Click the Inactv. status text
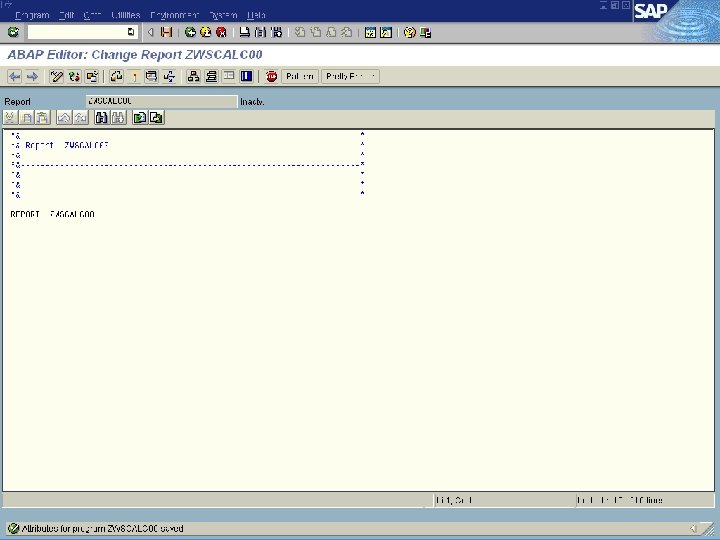Image resolution: width=720 pixels, height=540 pixels. pyautogui.click(x=252, y=102)
